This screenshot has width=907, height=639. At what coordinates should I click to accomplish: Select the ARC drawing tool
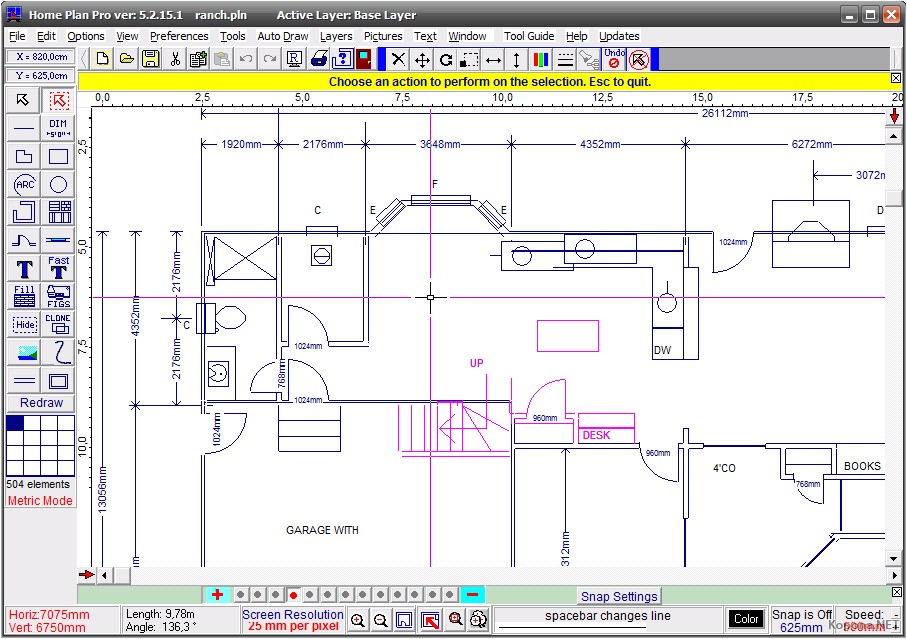tap(25, 184)
